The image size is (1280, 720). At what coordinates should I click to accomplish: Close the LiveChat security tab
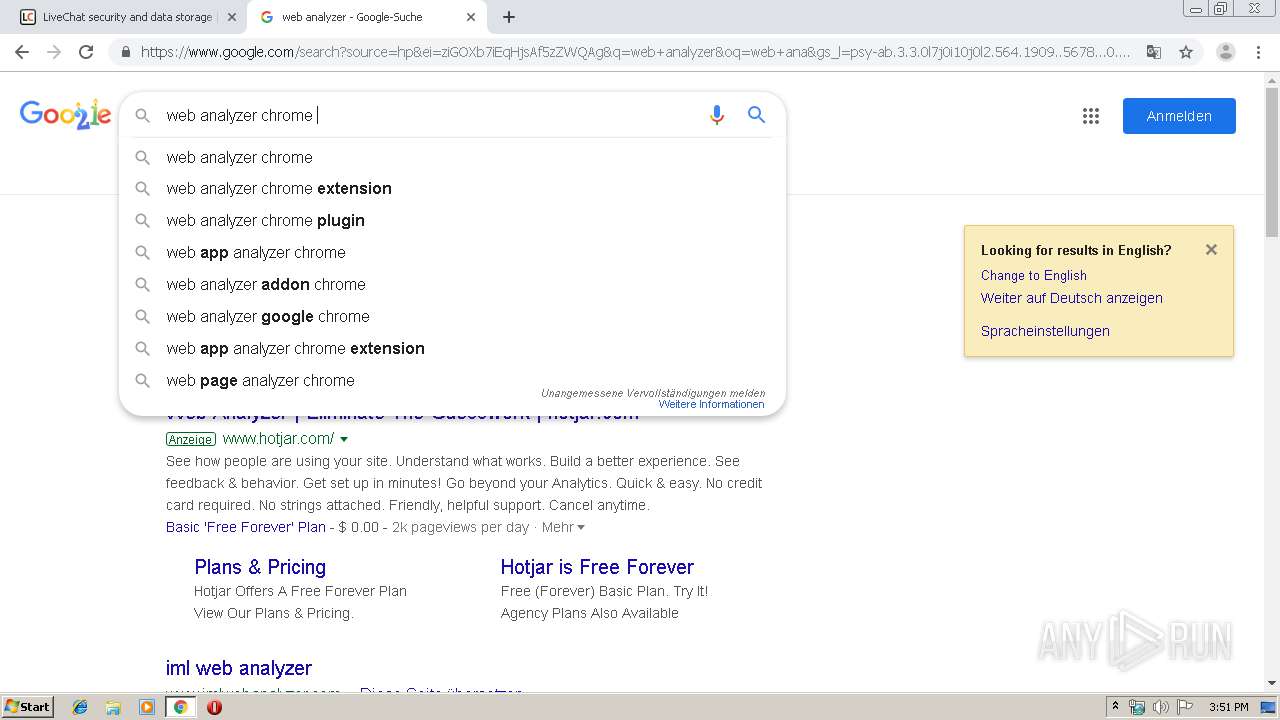pos(232,17)
